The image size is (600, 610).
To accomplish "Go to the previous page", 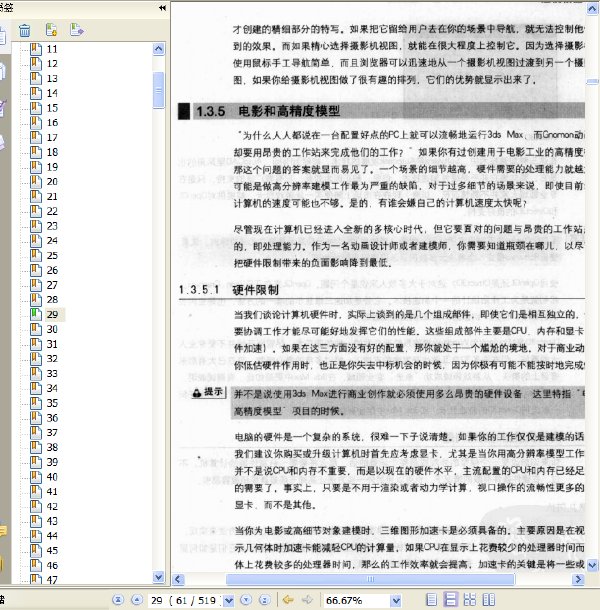I will pos(137,599).
